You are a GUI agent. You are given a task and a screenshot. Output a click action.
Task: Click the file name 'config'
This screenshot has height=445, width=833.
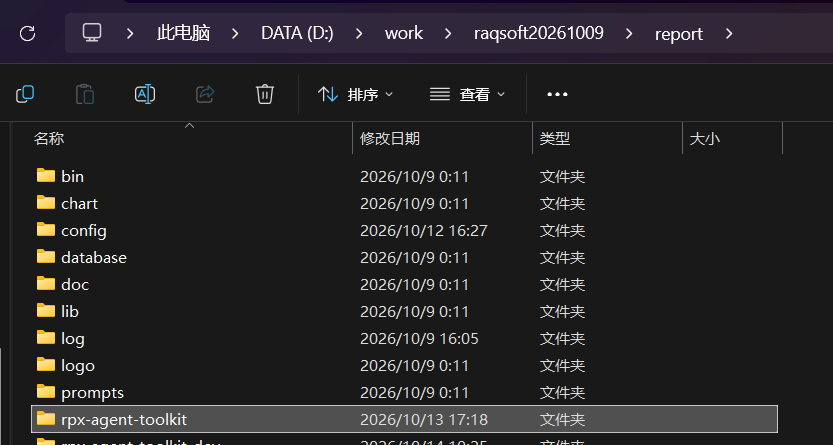click(x=84, y=231)
